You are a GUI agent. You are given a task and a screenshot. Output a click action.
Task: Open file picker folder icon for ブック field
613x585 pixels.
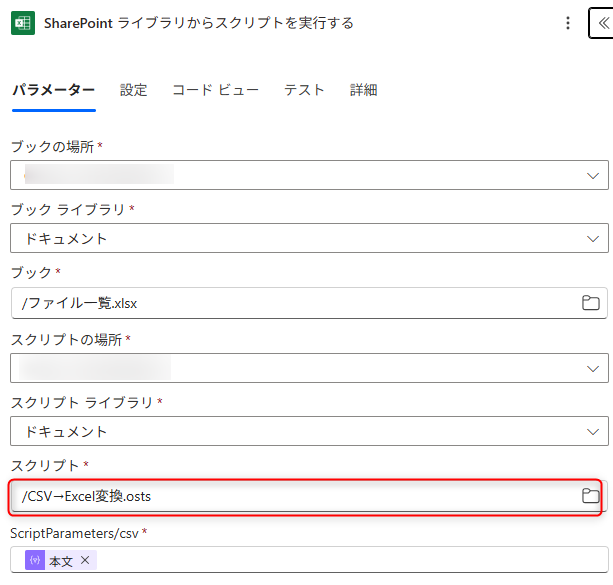tap(590, 303)
